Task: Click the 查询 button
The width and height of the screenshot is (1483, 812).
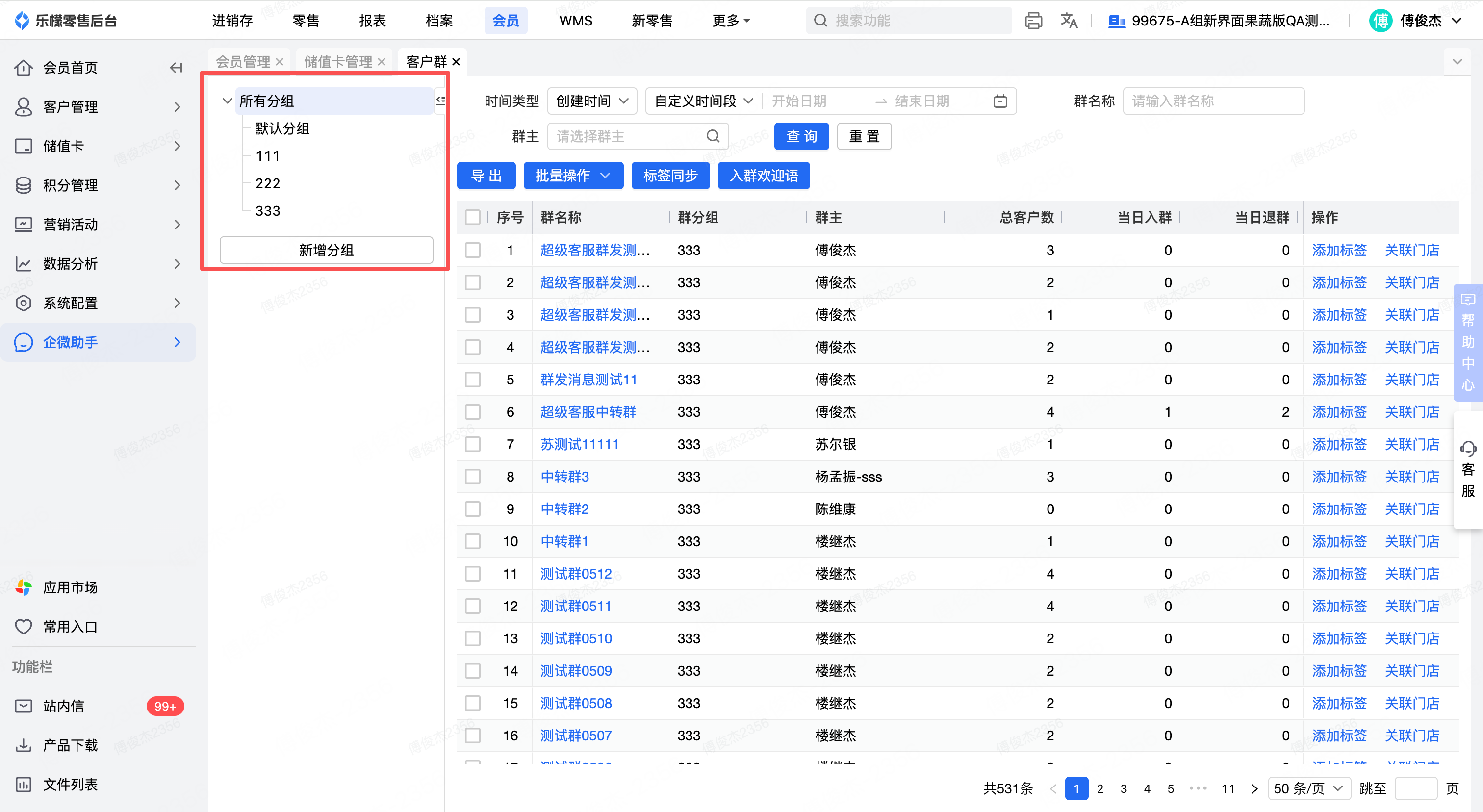Action: point(801,136)
